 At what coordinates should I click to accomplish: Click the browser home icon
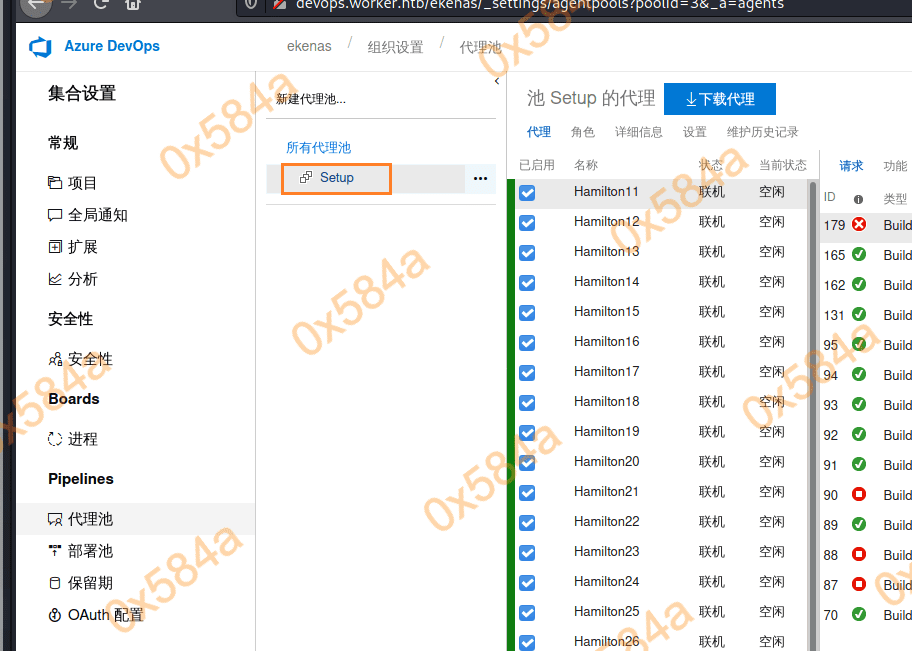(133, 4)
